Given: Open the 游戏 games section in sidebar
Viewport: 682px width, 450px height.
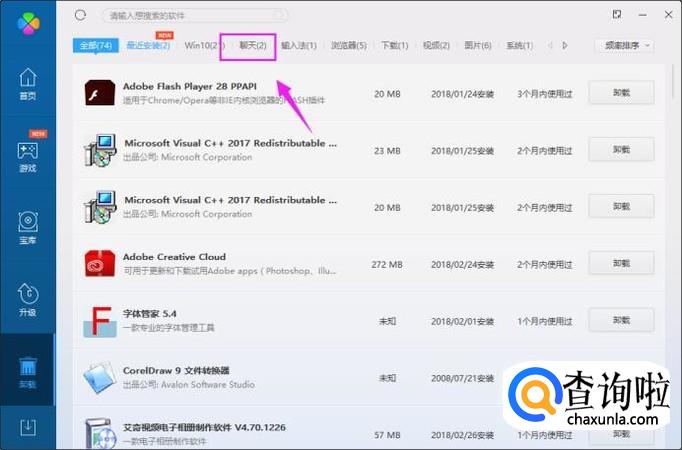Looking at the screenshot, I should pos(28,157).
